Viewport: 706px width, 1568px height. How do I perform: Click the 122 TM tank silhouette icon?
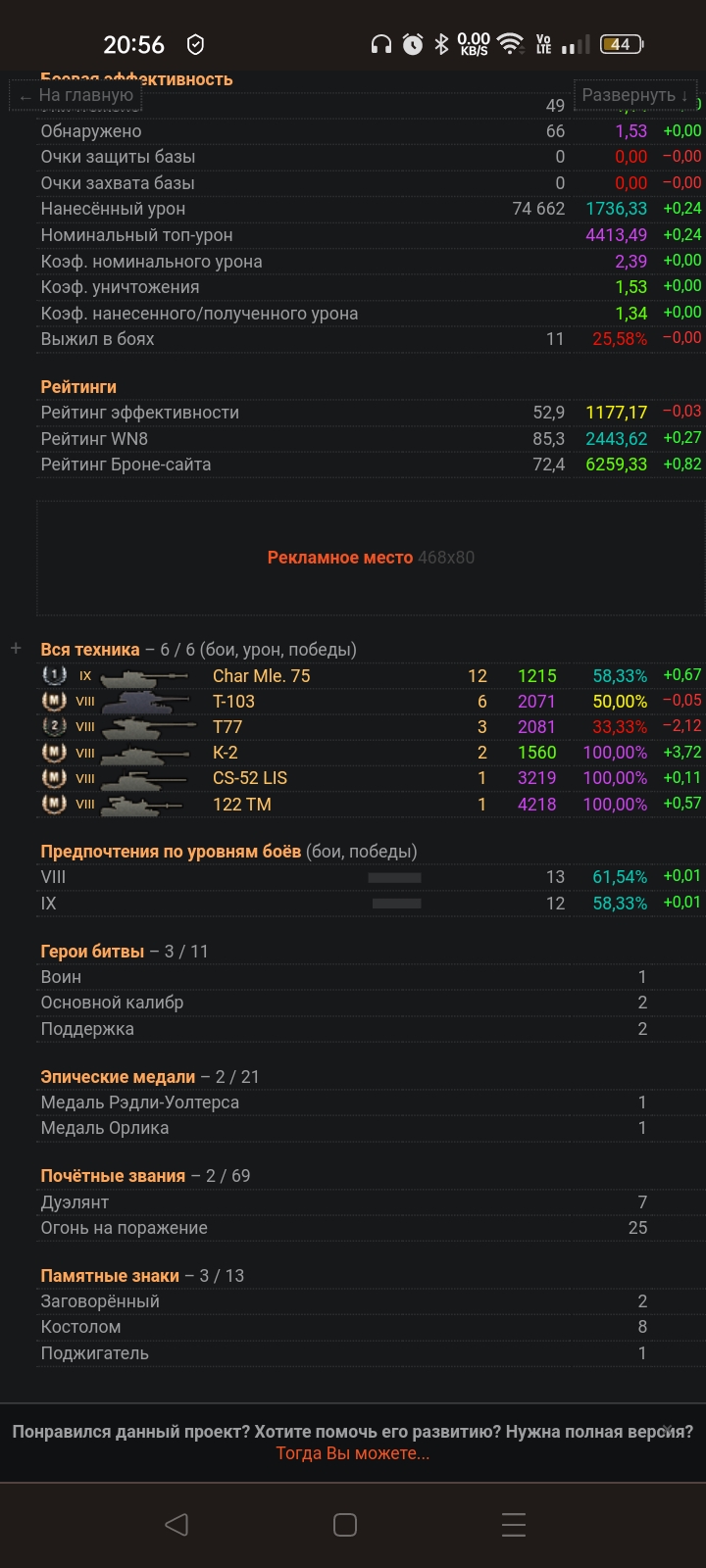pyautogui.click(x=144, y=805)
